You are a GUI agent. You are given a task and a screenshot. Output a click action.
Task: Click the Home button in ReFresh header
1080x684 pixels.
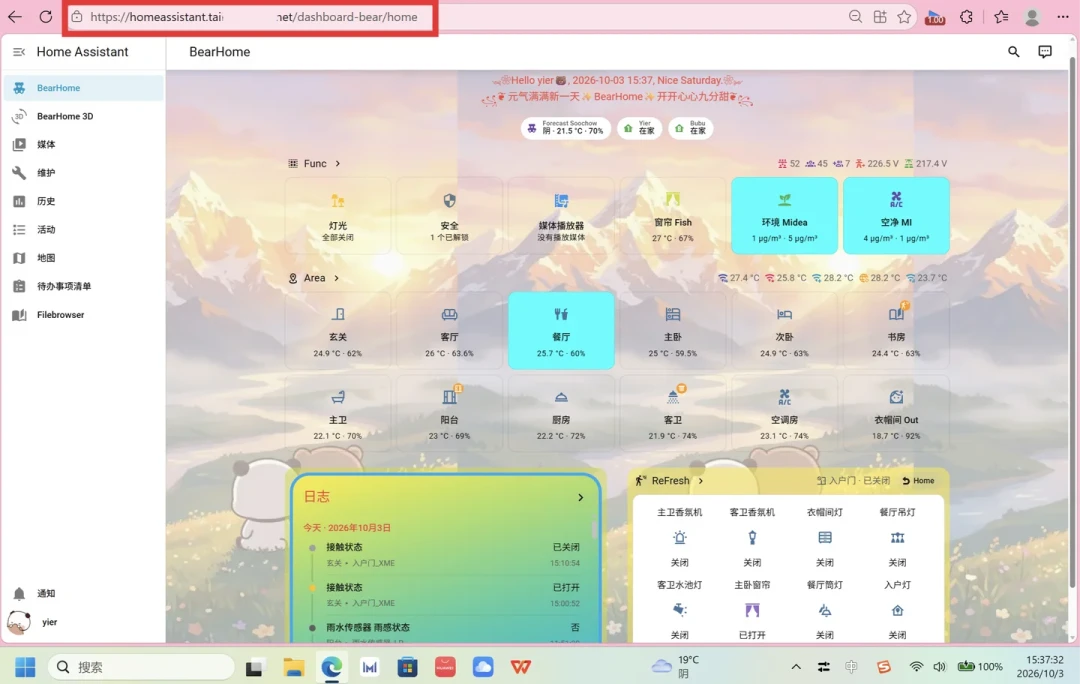tap(919, 481)
